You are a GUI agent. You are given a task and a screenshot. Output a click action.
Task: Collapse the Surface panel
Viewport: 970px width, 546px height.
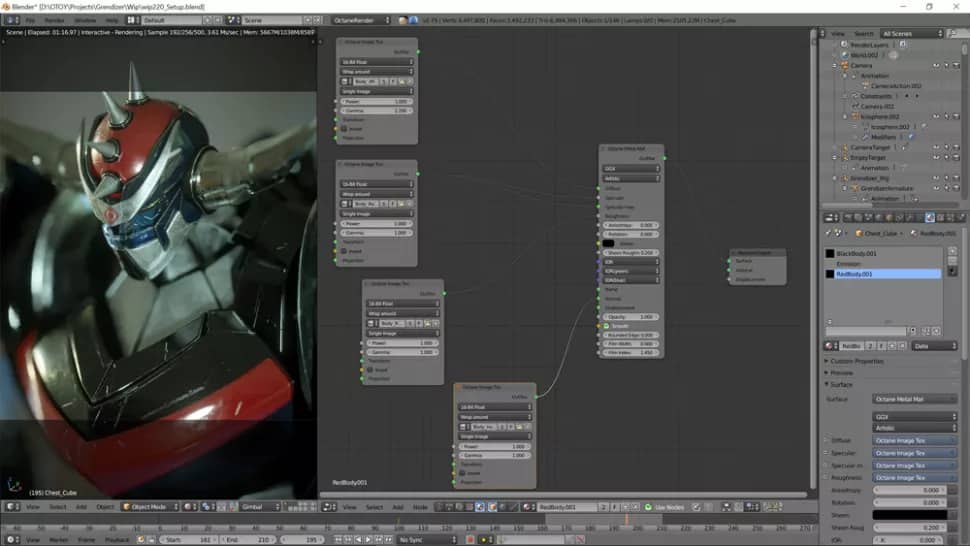click(x=842, y=384)
